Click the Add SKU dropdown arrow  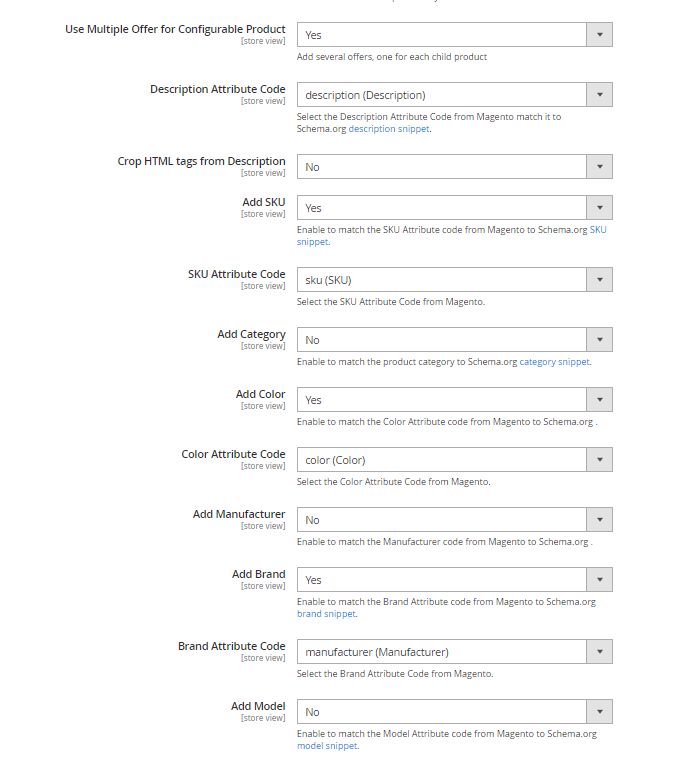click(x=598, y=208)
